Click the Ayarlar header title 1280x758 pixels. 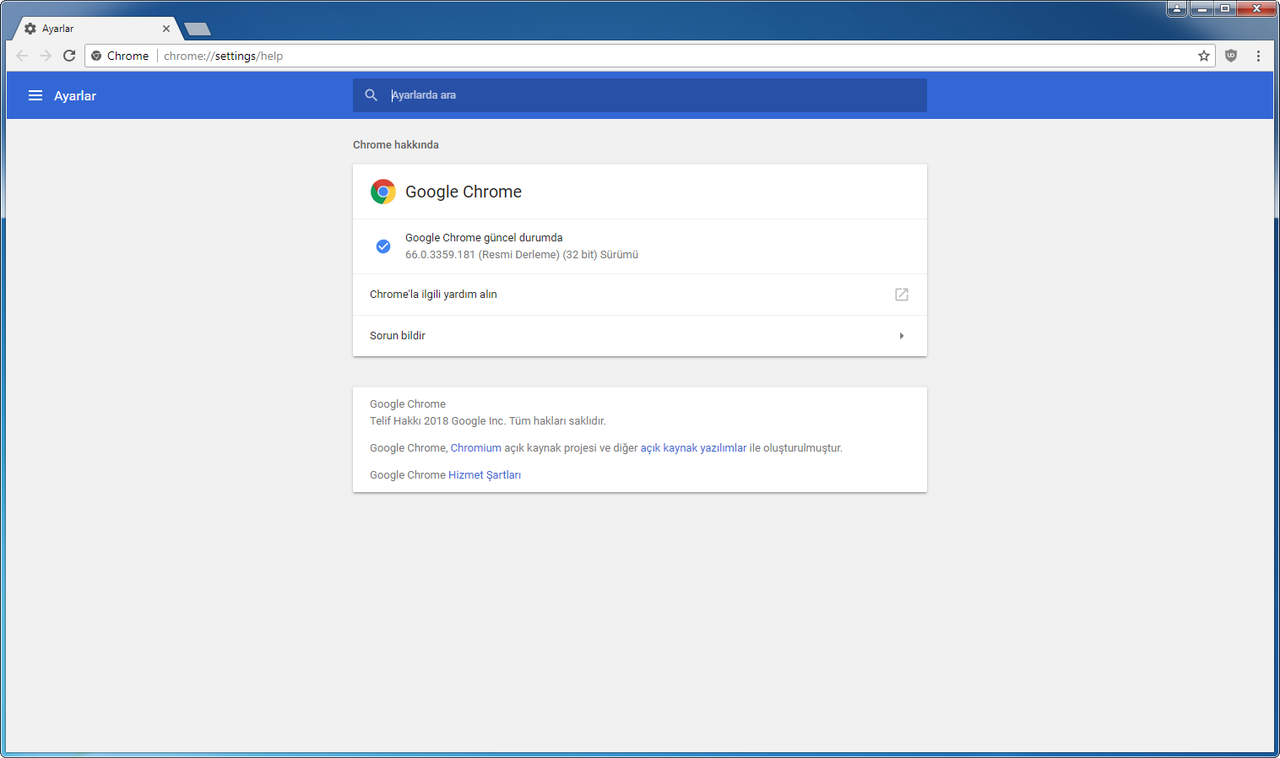point(75,96)
